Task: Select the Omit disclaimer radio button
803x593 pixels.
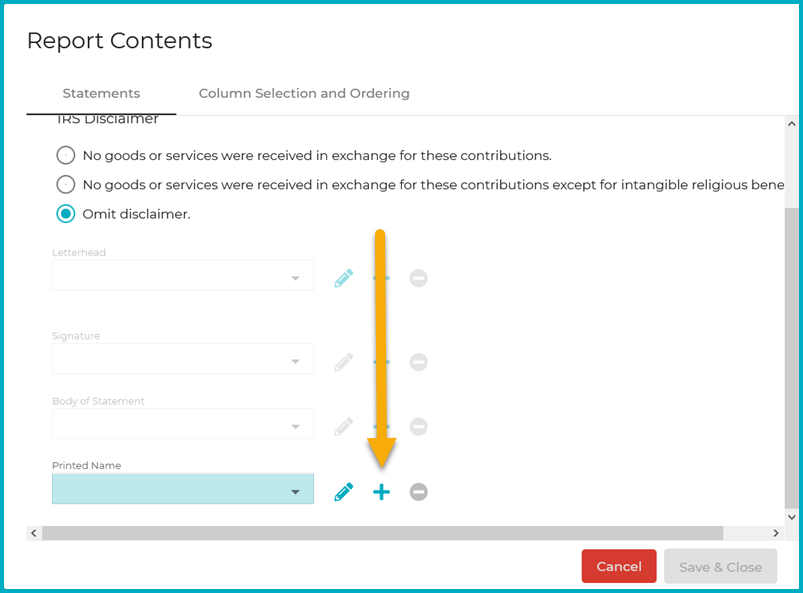Action: 66,214
